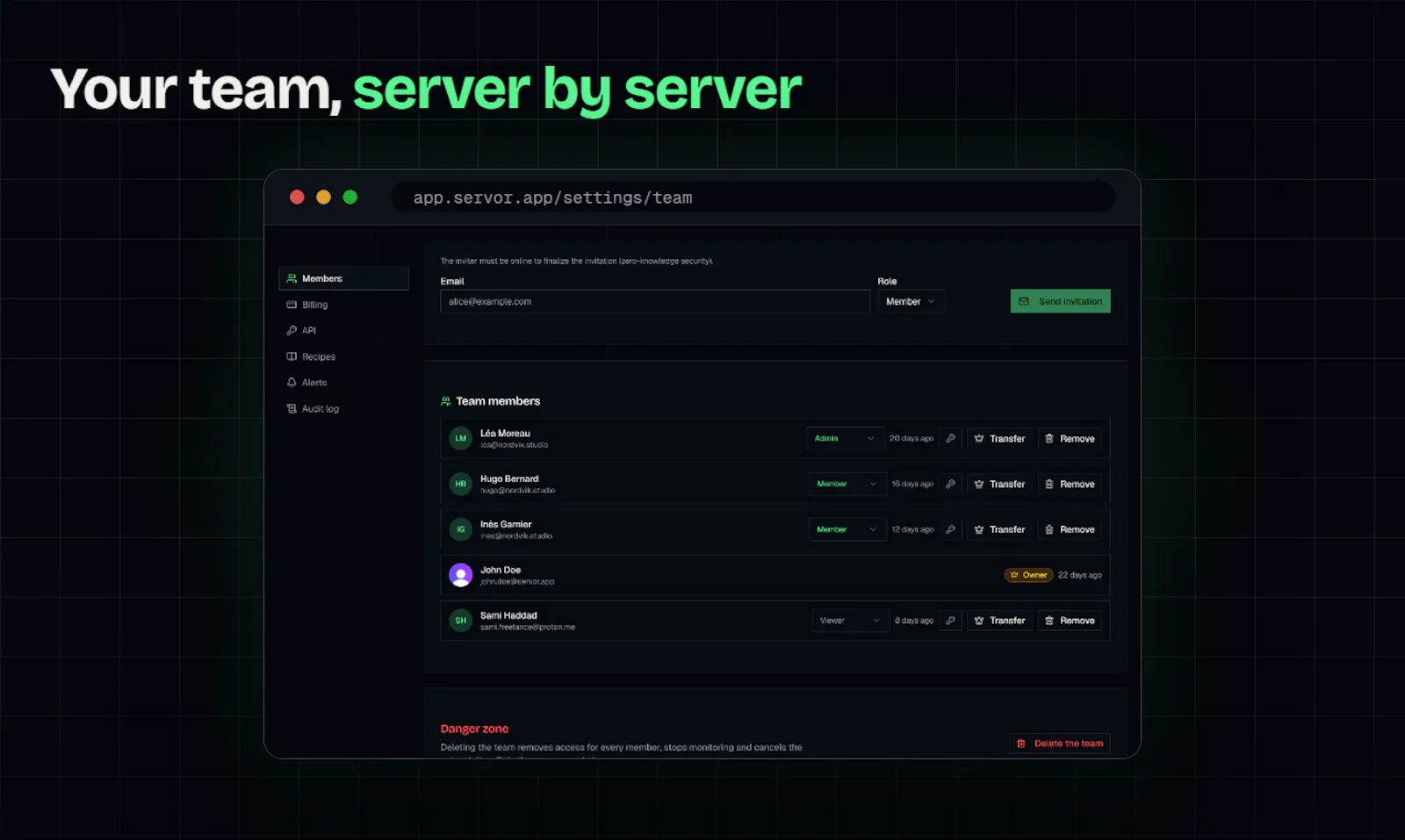This screenshot has height=840, width=1405.
Task: Click IG avatar of Inès Garnier
Action: (x=461, y=529)
